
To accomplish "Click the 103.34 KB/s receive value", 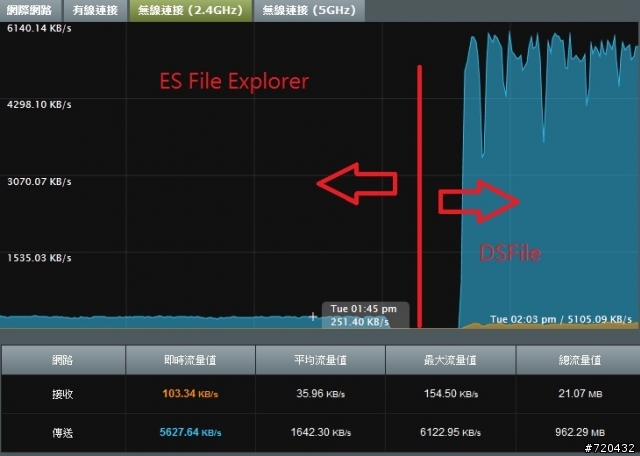I will pyautogui.click(x=190, y=394).
